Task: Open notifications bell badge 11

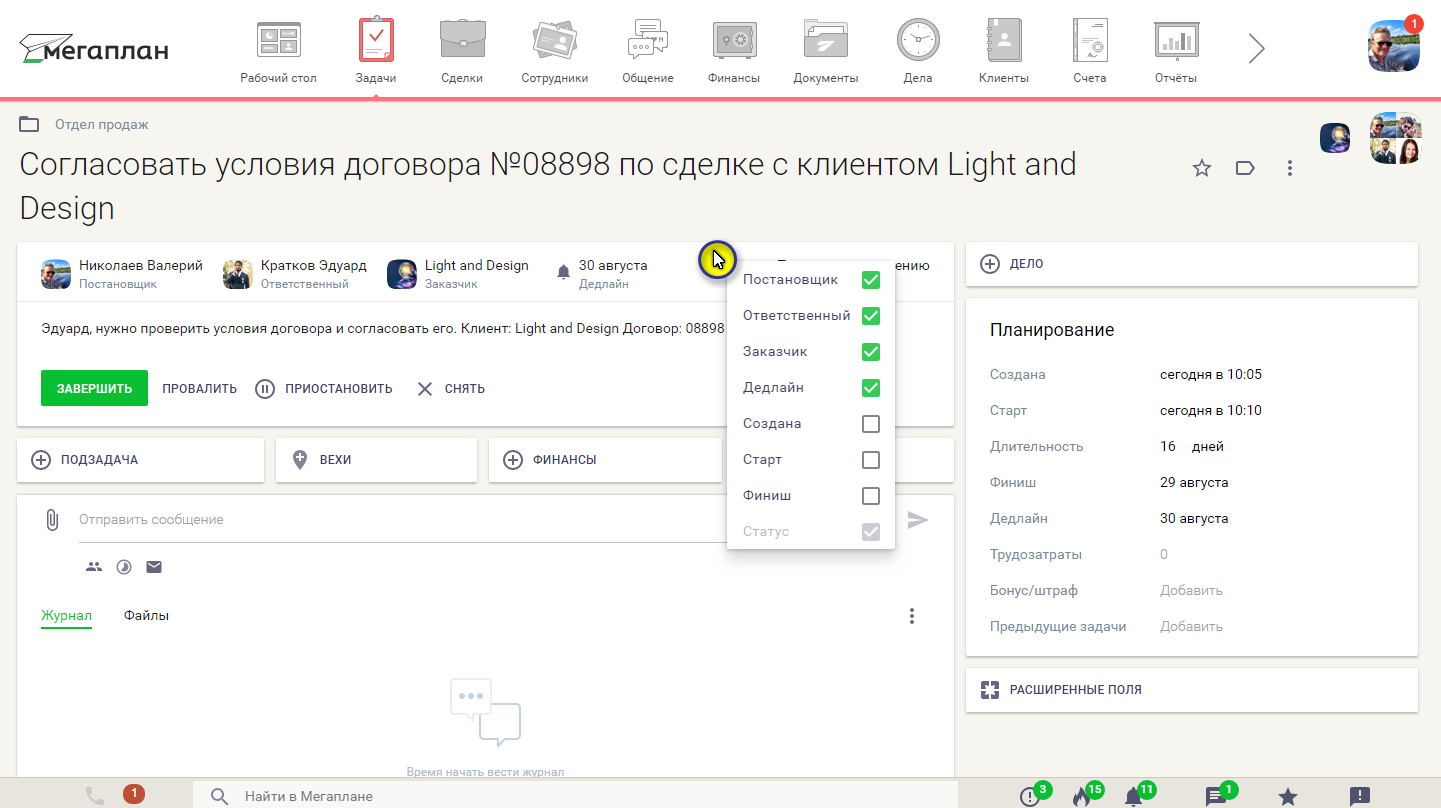Action: [x=1134, y=796]
